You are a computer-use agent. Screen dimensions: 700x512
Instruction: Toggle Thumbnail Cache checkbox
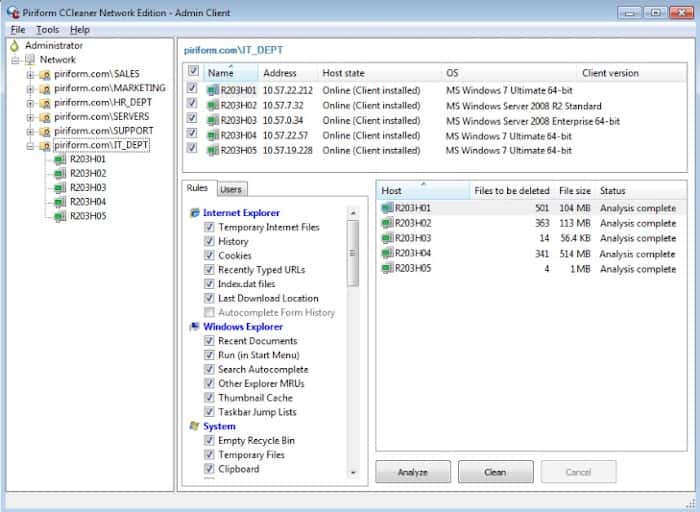click(209, 397)
